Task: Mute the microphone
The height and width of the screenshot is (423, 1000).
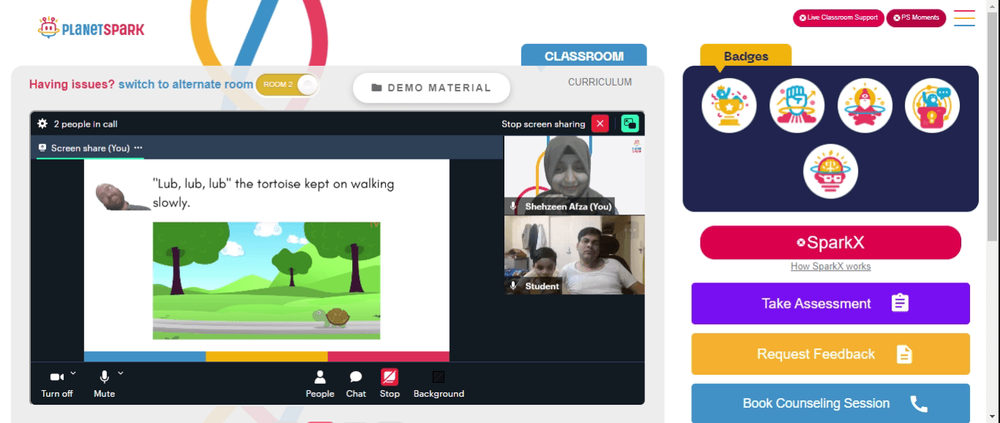Action: point(104,385)
